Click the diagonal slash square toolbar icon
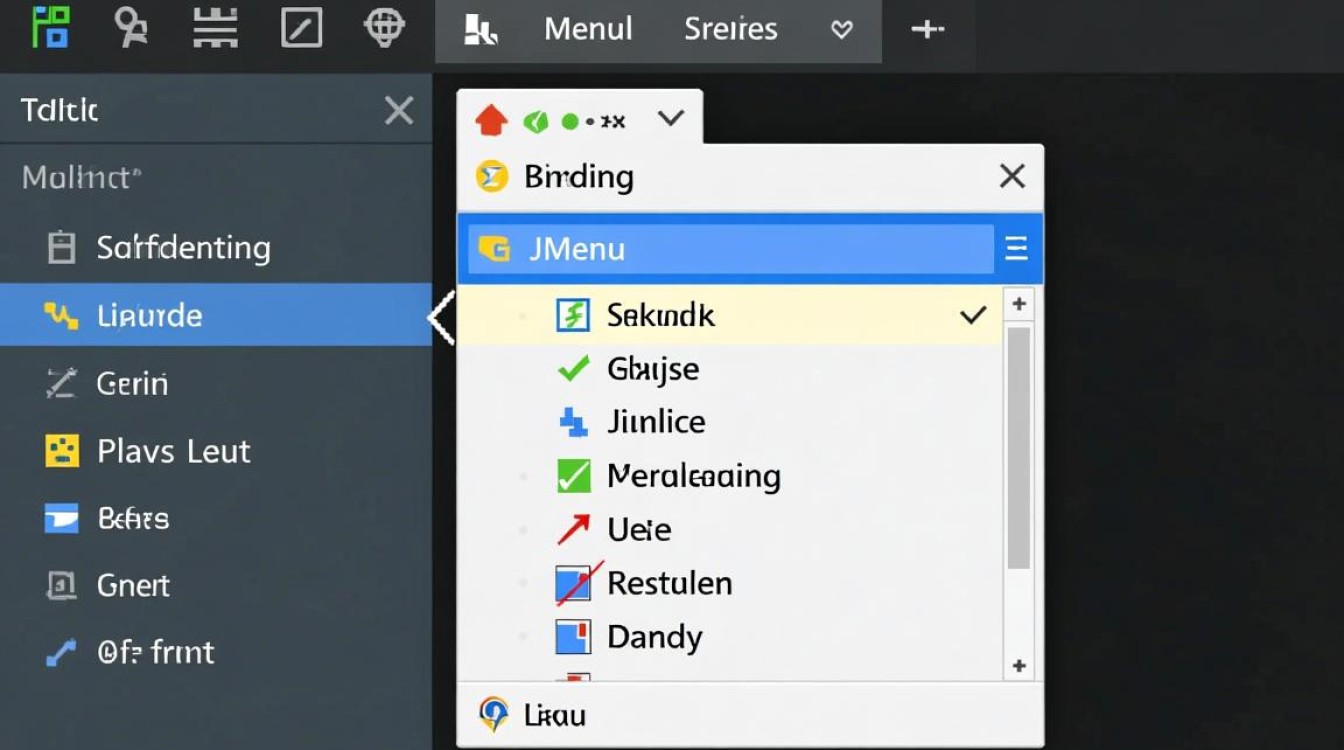The image size is (1344, 750). [x=301, y=27]
